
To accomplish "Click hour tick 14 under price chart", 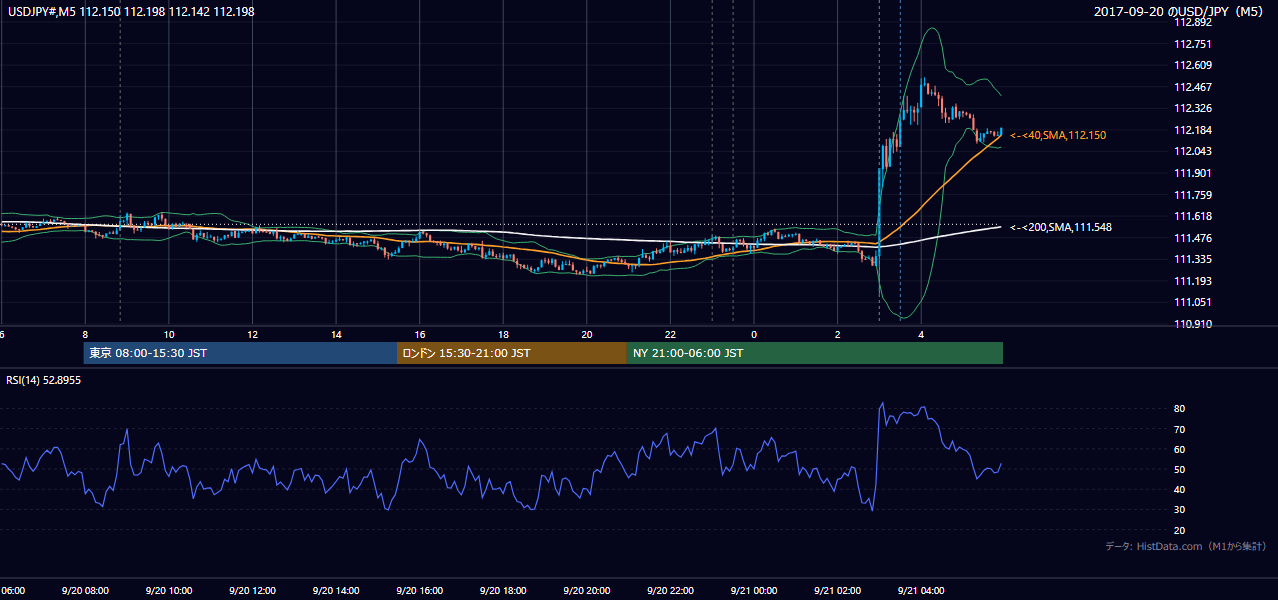I will click(x=337, y=334).
